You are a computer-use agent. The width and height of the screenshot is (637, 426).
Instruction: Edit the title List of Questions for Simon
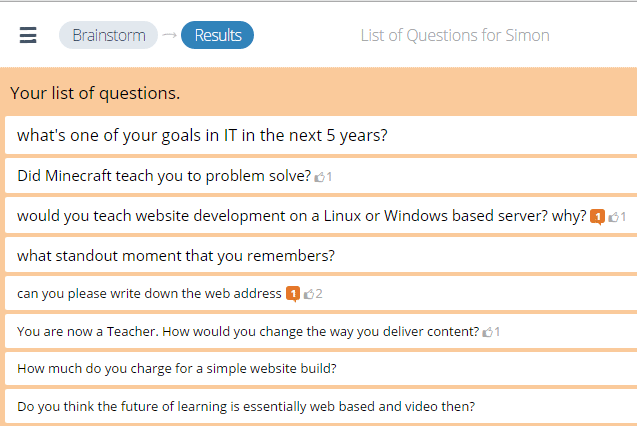(x=455, y=36)
